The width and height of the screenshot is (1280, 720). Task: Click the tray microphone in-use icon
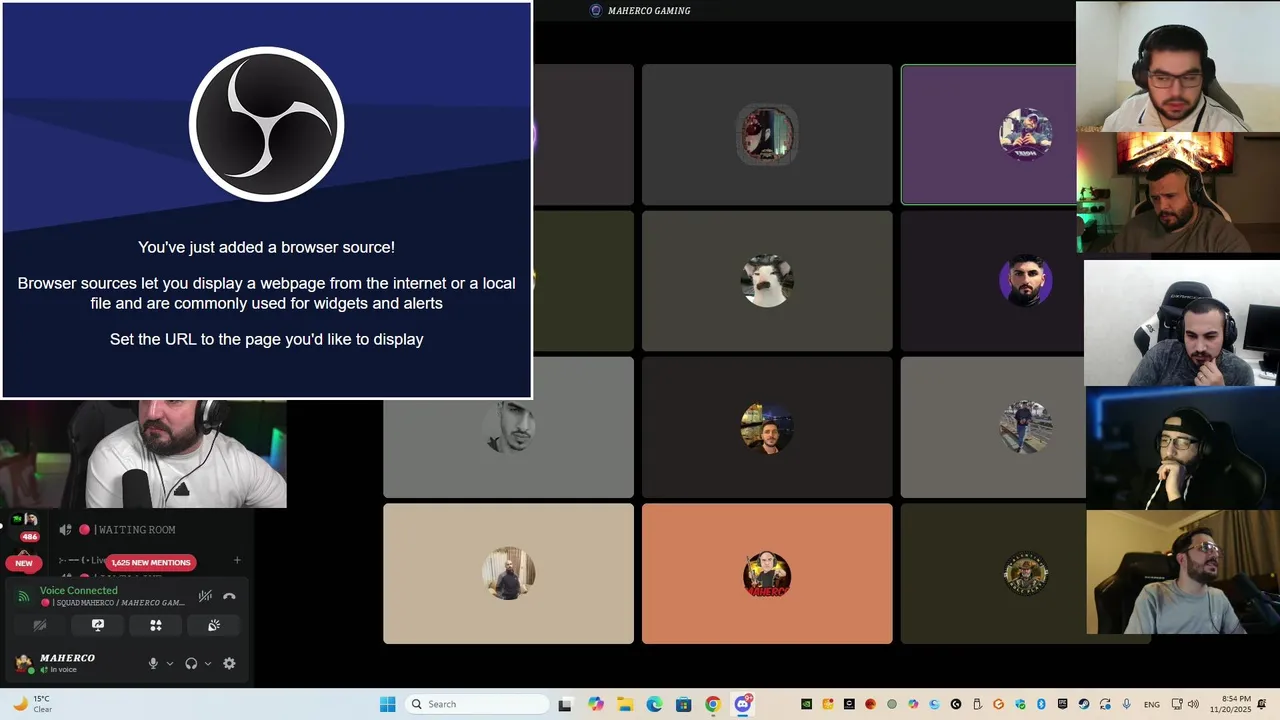tap(1127, 704)
